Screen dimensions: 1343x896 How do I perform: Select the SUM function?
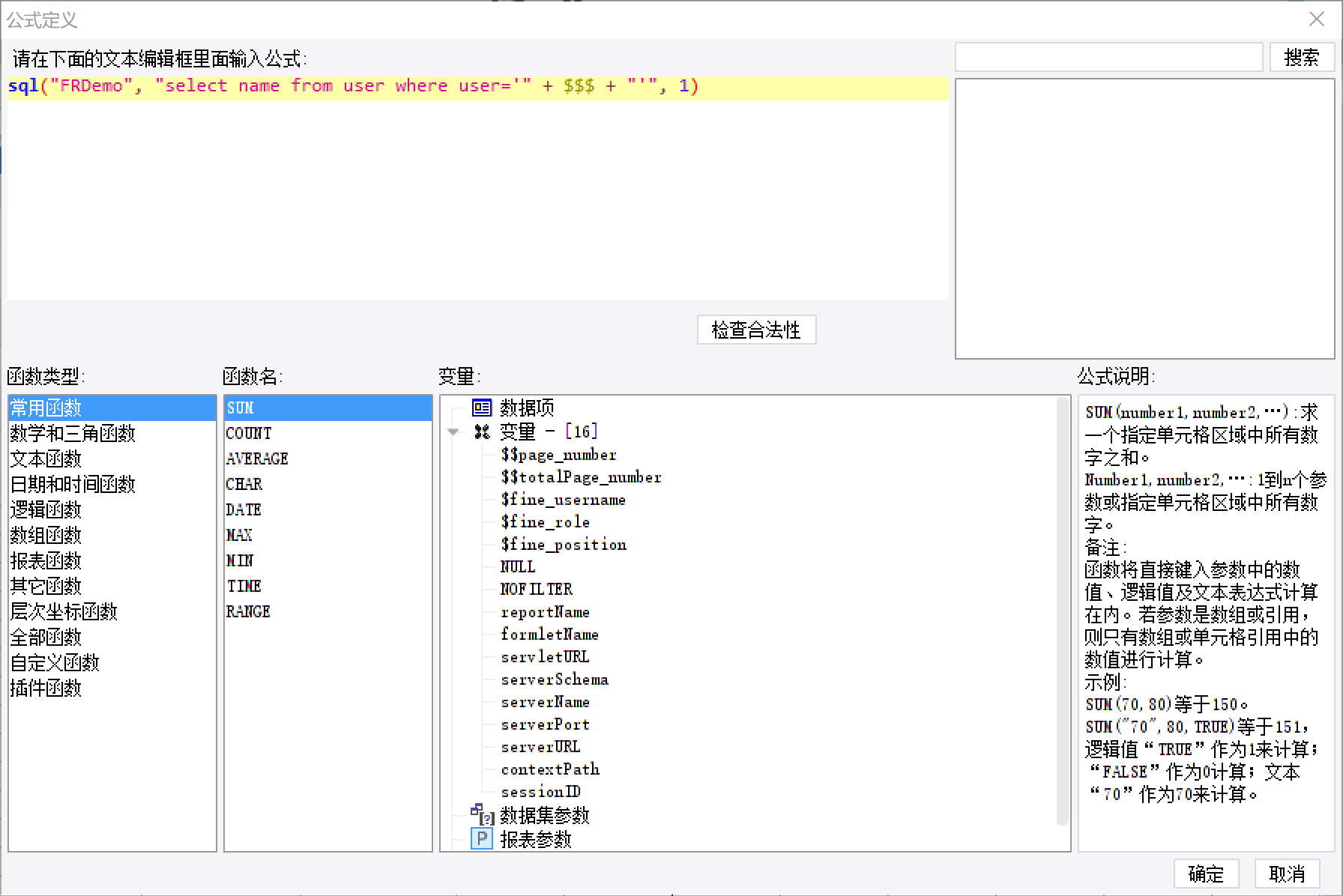click(328, 408)
